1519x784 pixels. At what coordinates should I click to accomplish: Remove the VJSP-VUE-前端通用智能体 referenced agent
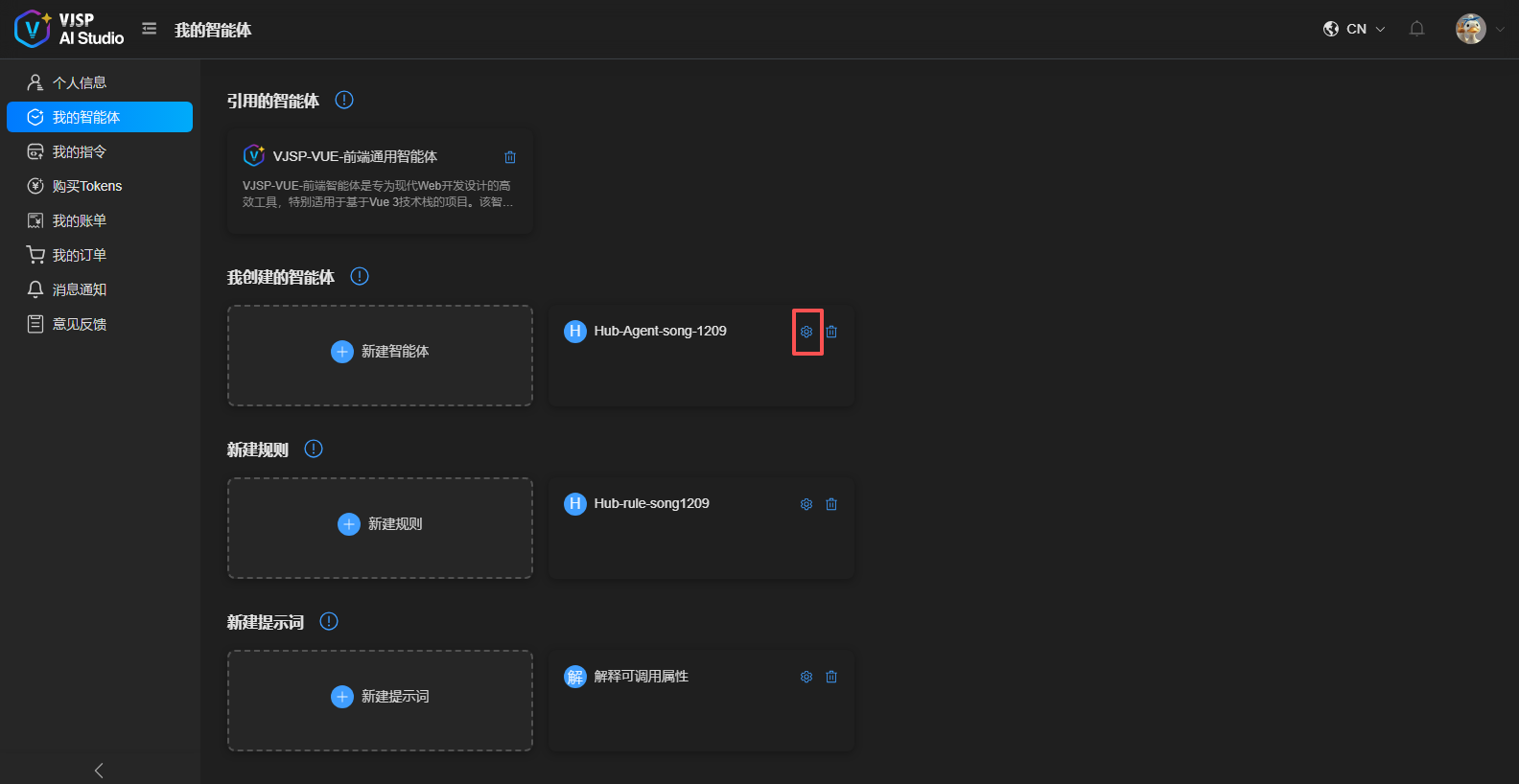click(x=510, y=157)
